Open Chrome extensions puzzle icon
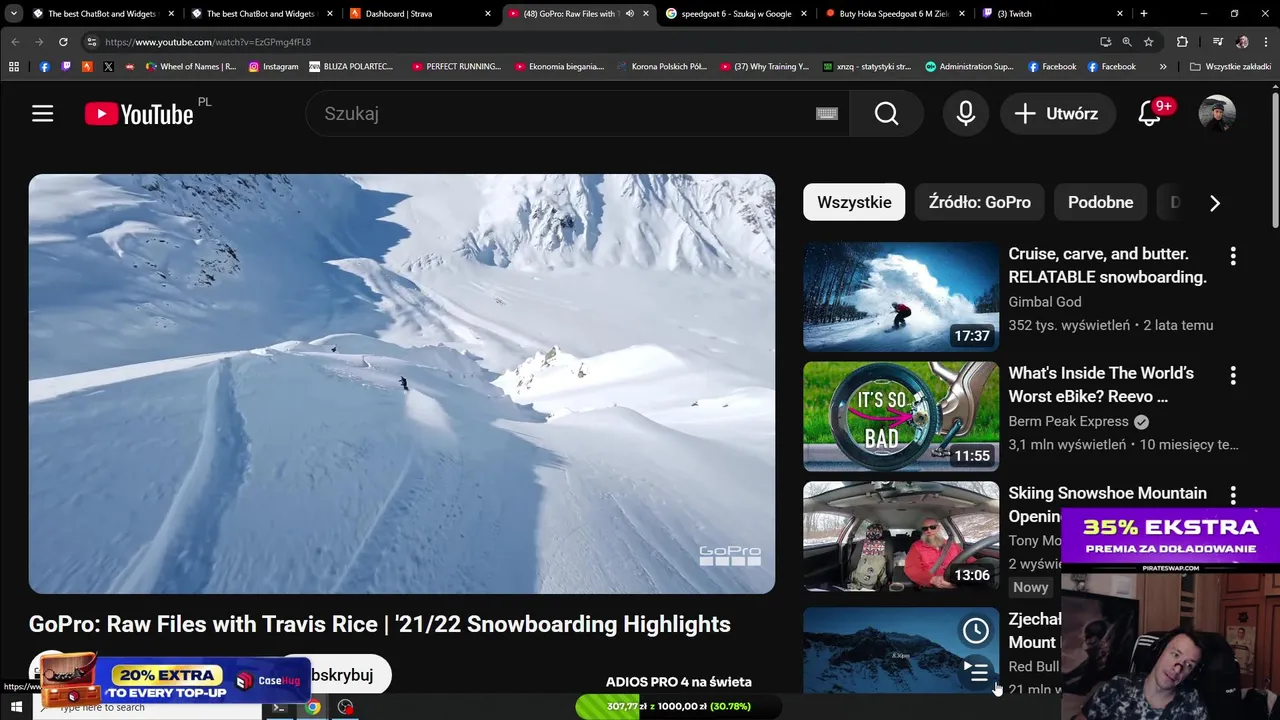Screen dimensions: 1280x720 1182,42
